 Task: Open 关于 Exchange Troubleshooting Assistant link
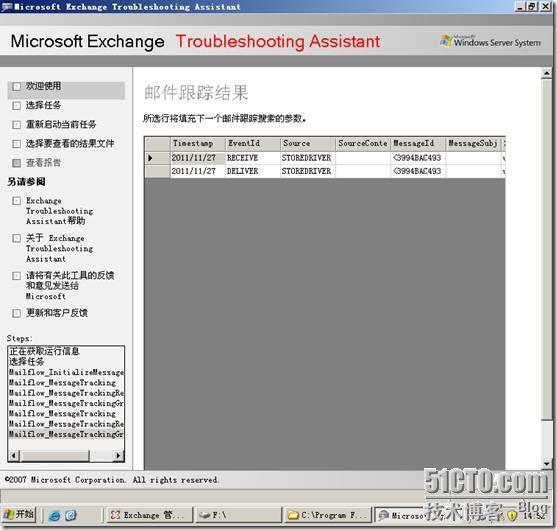click(59, 248)
